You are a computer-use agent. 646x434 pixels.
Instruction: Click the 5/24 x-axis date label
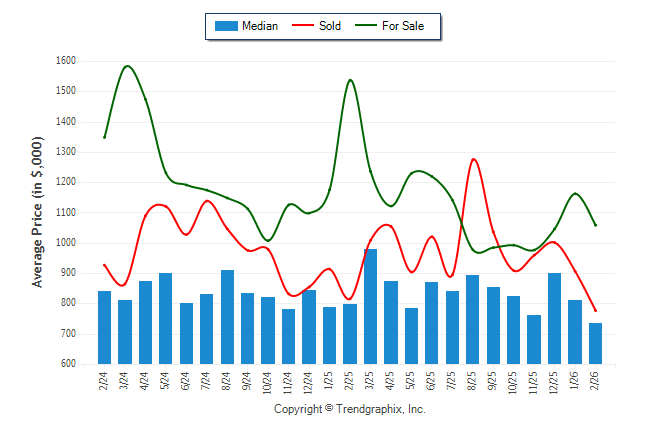point(166,380)
